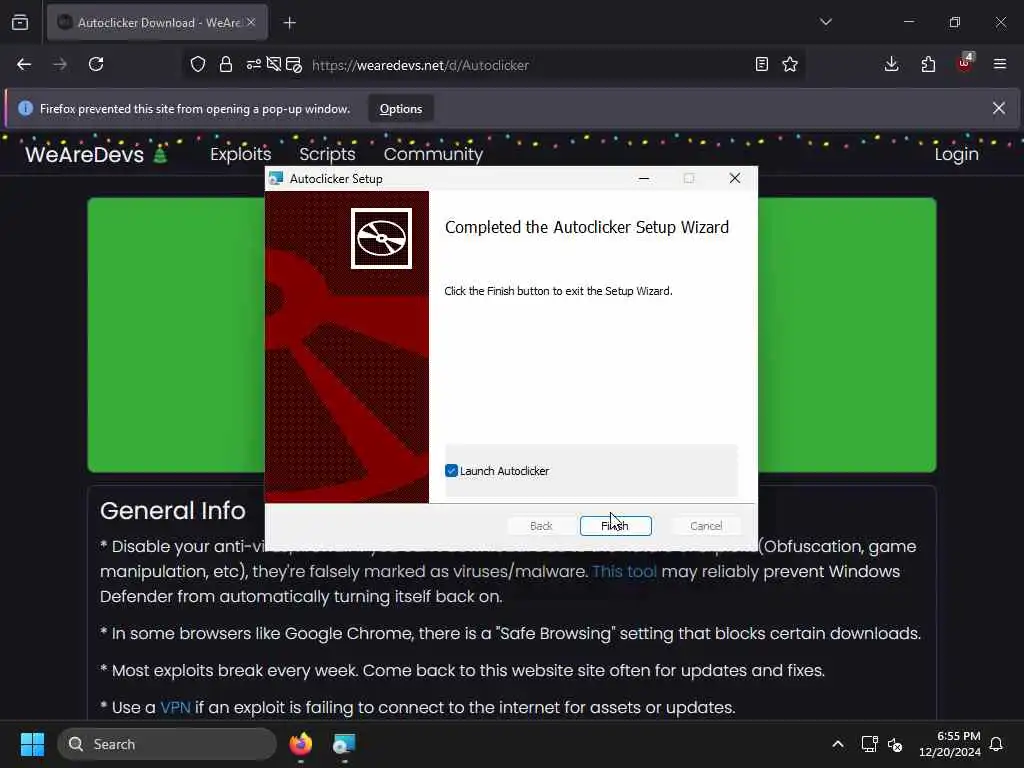Minimize the Autoclicker Setup window
The width and height of the screenshot is (1024, 768).
tap(644, 178)
